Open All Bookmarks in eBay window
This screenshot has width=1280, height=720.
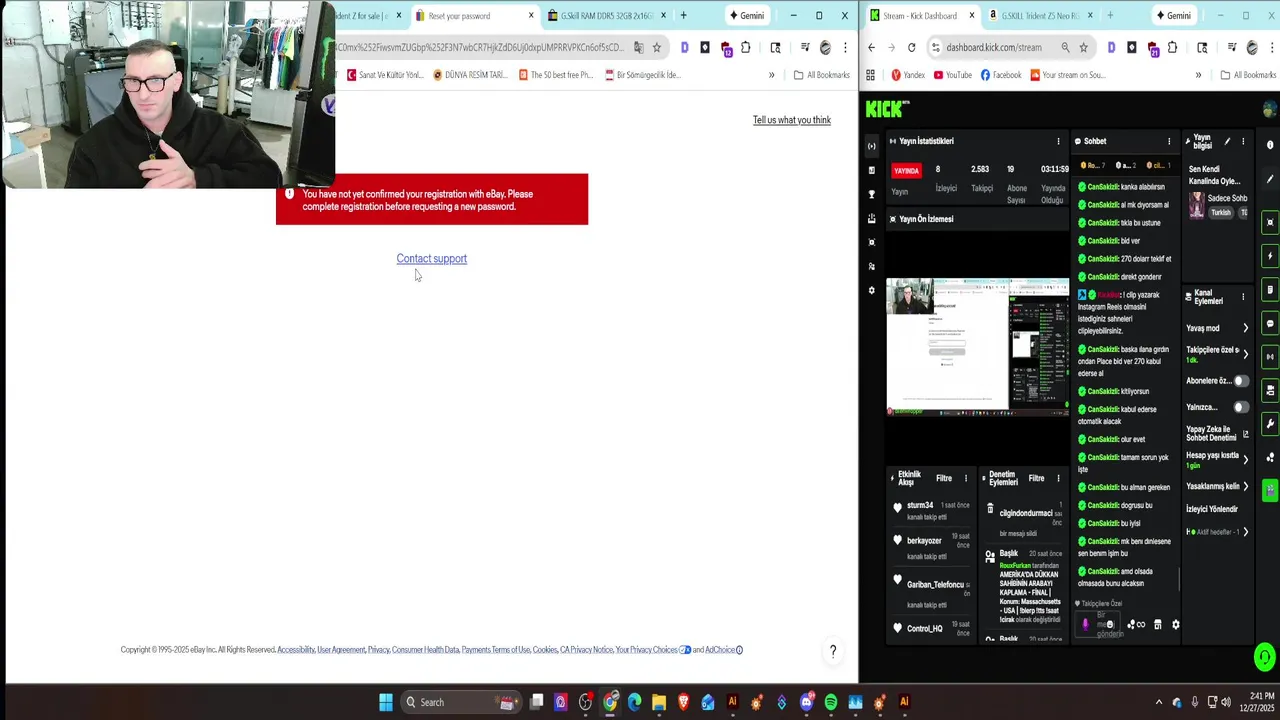pos(821,75)
